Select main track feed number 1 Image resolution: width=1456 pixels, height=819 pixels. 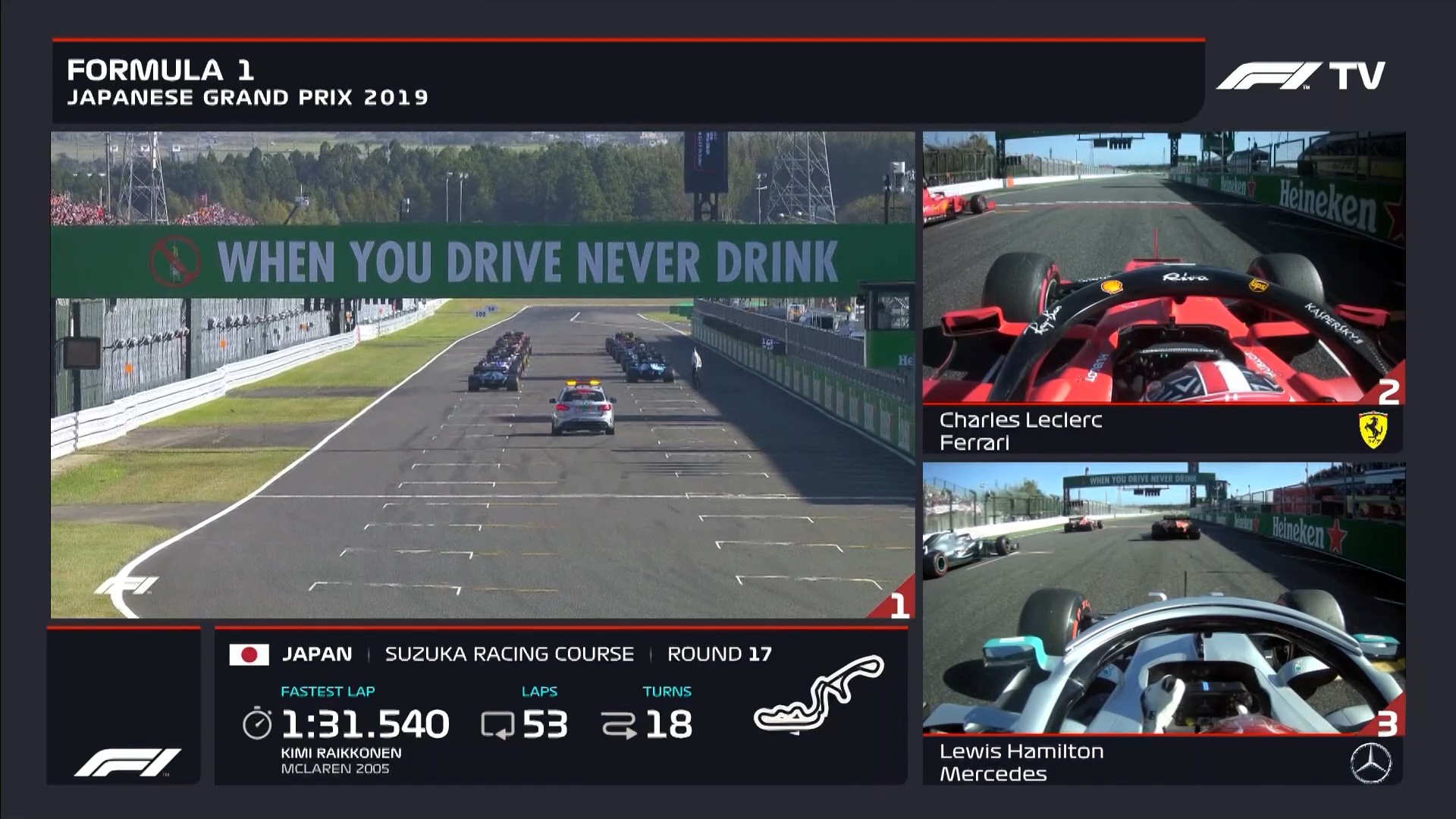899,606
